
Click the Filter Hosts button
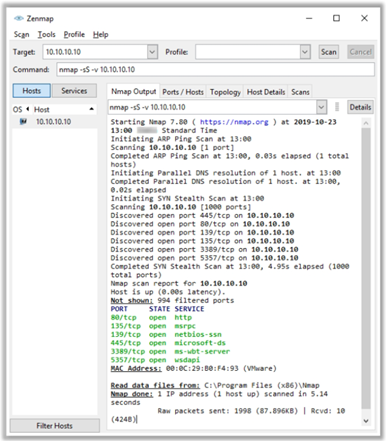(x=55, y=426)
